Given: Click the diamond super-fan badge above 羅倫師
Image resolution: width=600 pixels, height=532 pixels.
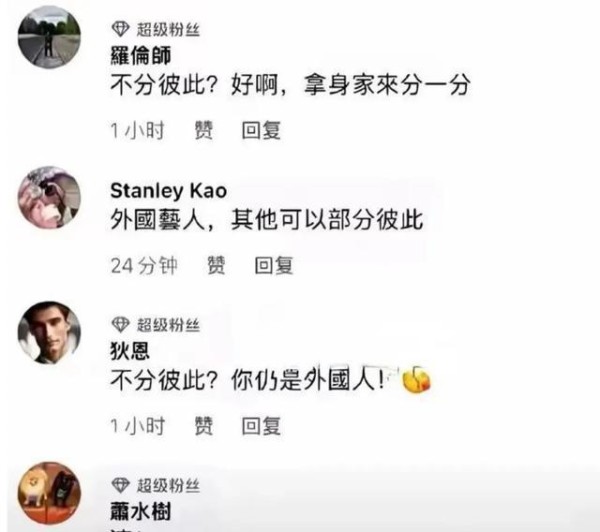Looking at the screenshot, I should (121, 29).
